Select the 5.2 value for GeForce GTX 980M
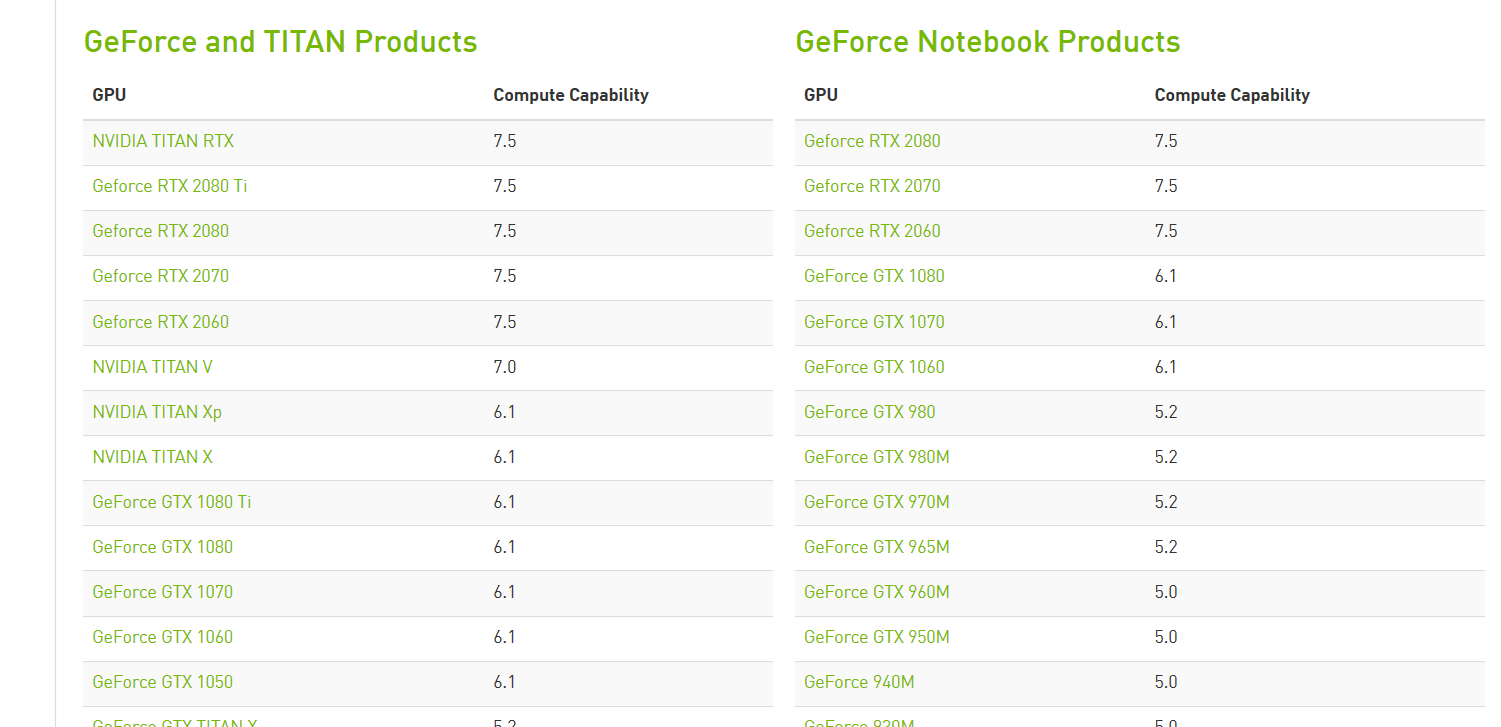This screenshot has height=727, width=1501. pos(1166,457)
